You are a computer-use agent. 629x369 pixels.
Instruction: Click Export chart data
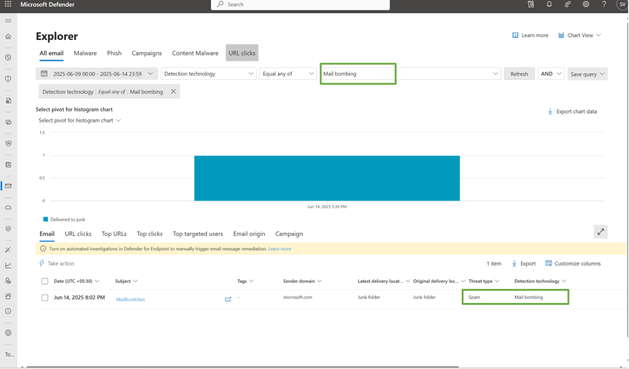(572, 112)
